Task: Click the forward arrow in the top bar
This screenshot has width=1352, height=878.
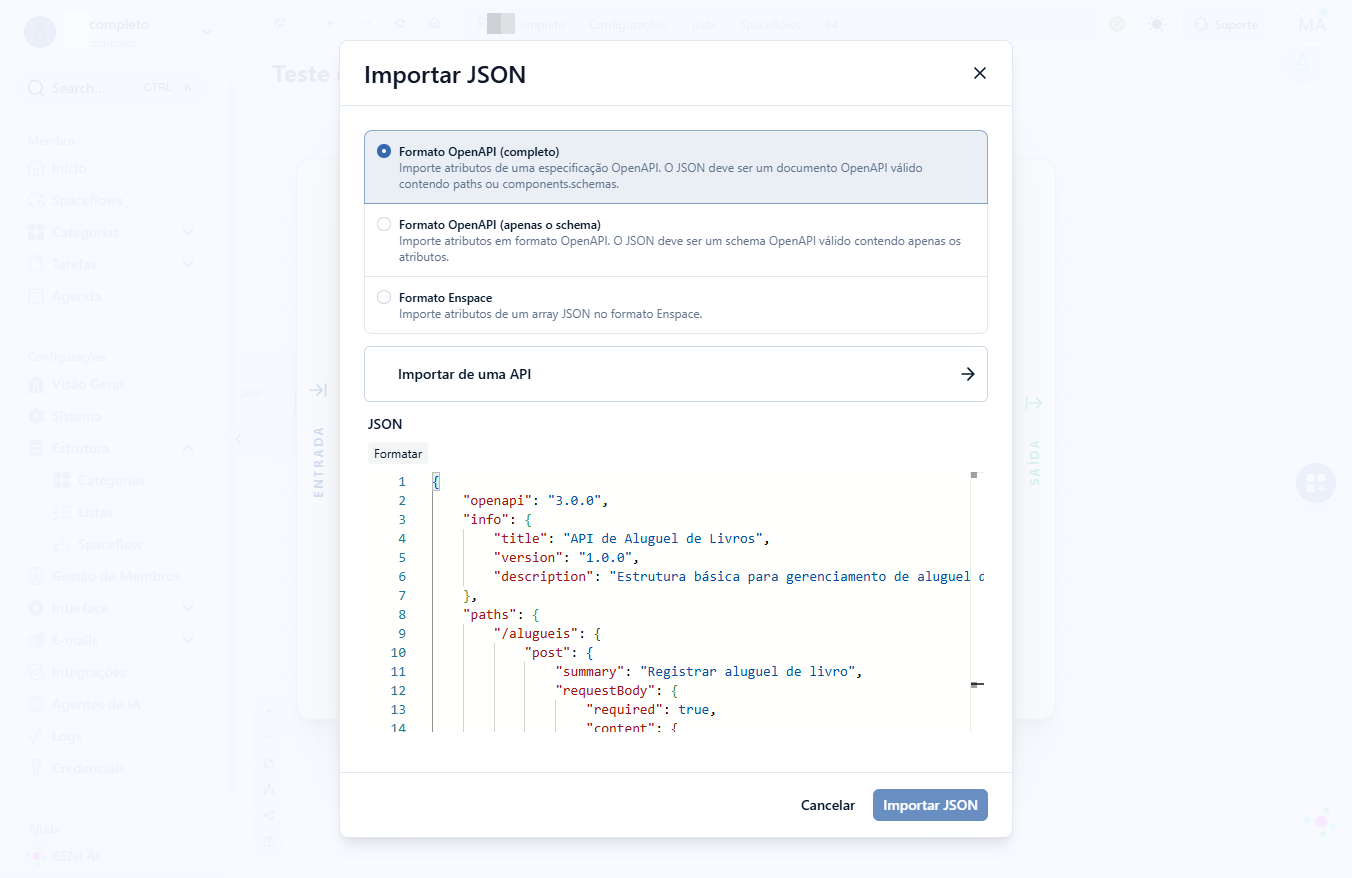Action: click(367, 23)
